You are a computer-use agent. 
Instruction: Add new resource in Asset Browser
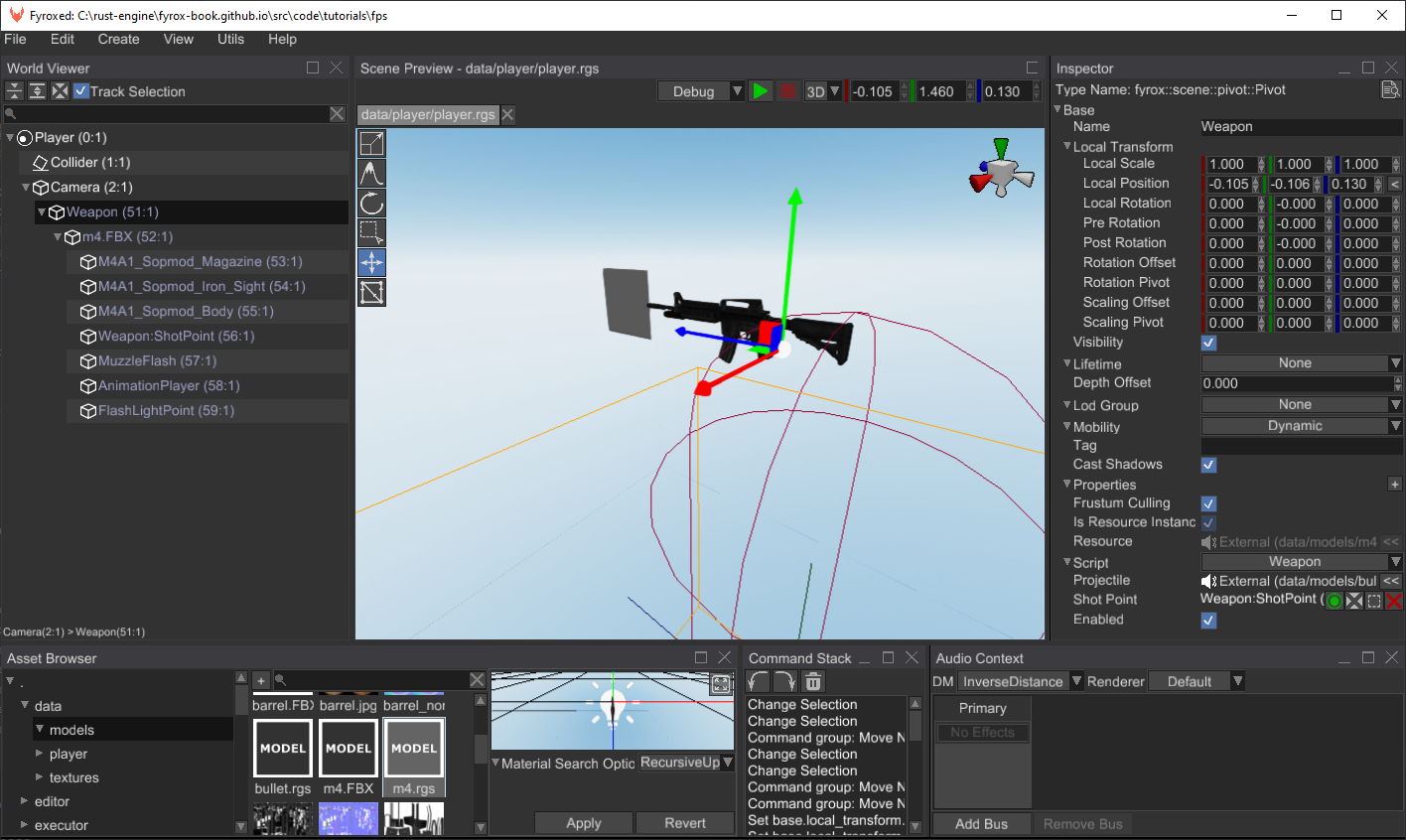[260, 680]
